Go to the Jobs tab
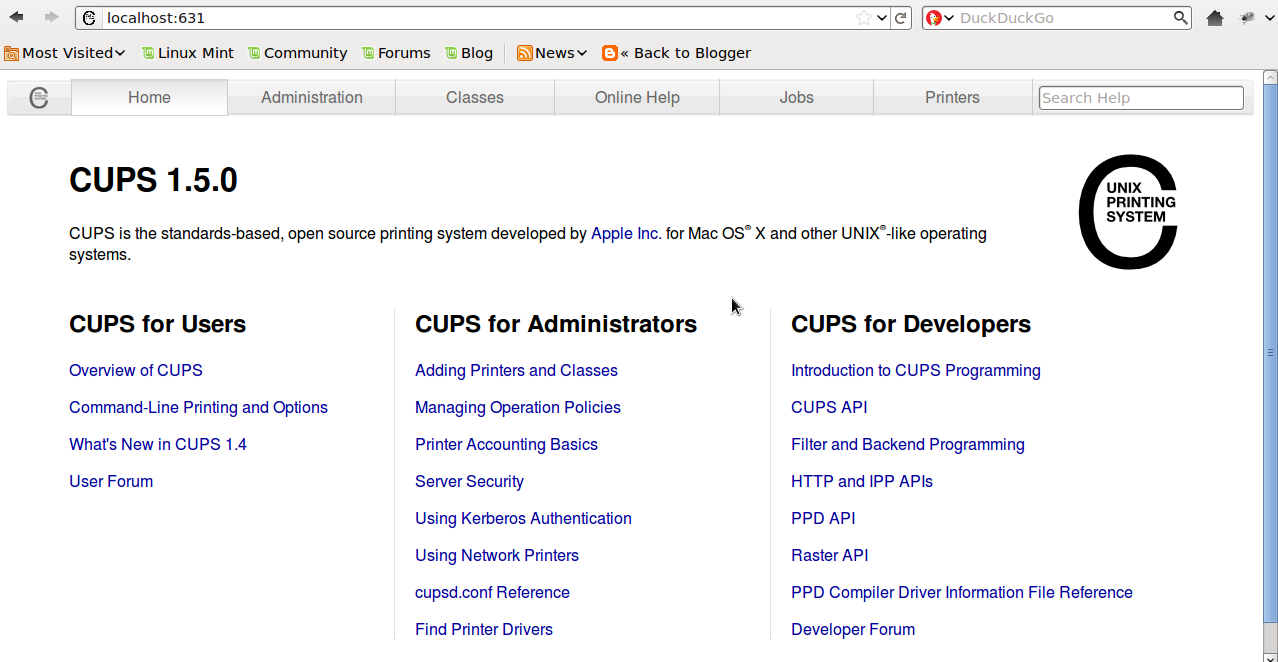The height and width of the screenshot is (662, 1278). coord(796,98)
